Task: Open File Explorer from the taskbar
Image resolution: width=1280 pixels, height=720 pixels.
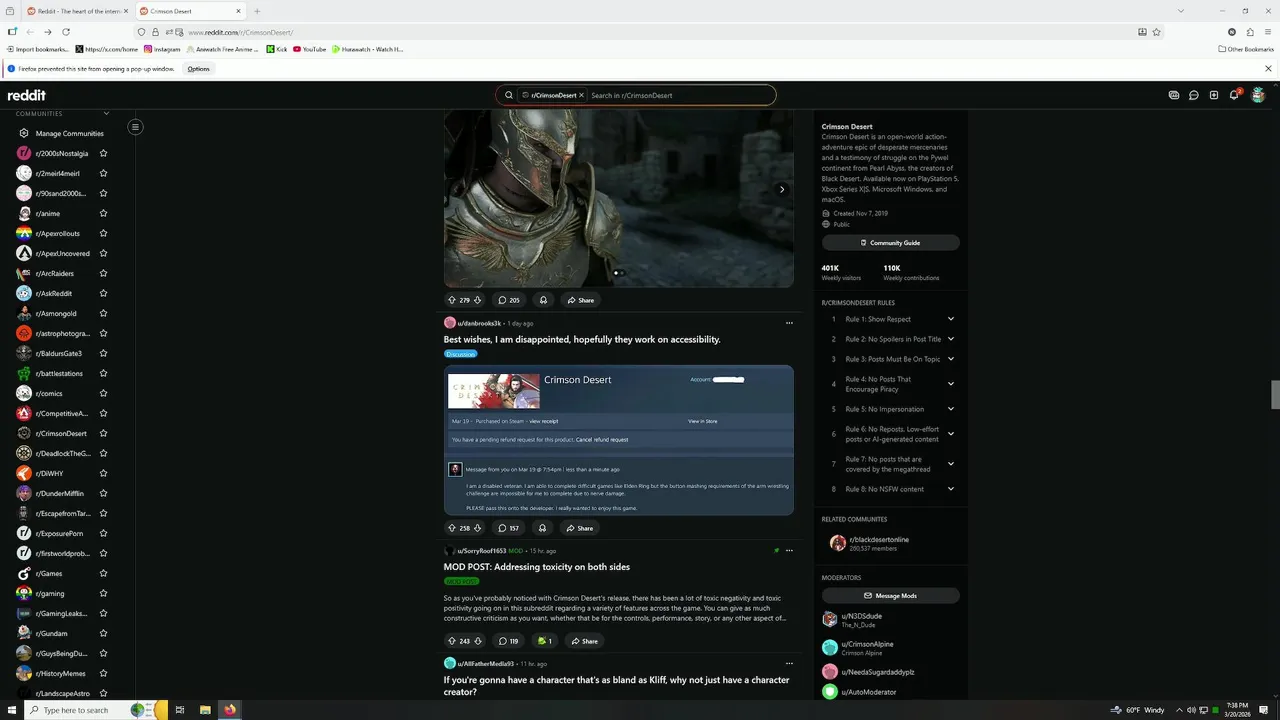Action: pyautogui.click(x=205, y=710)
